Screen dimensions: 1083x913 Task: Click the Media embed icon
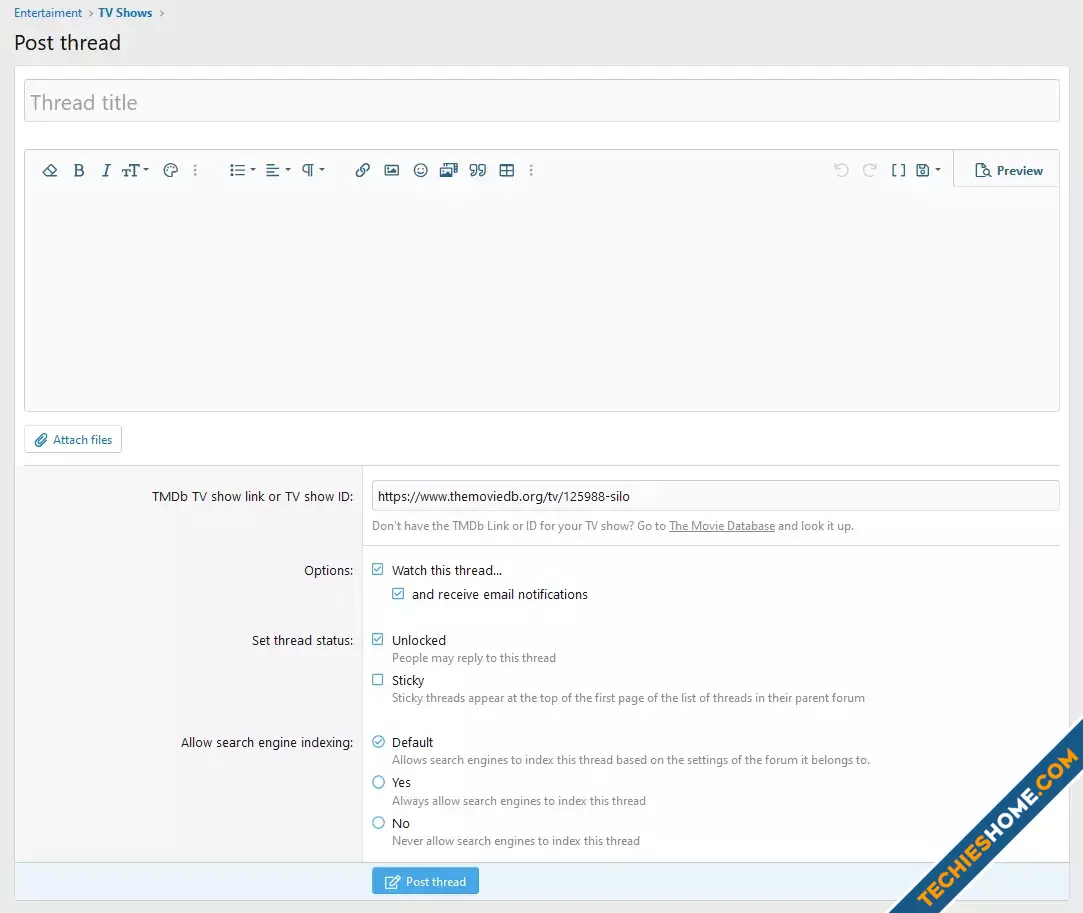point(449,171)
